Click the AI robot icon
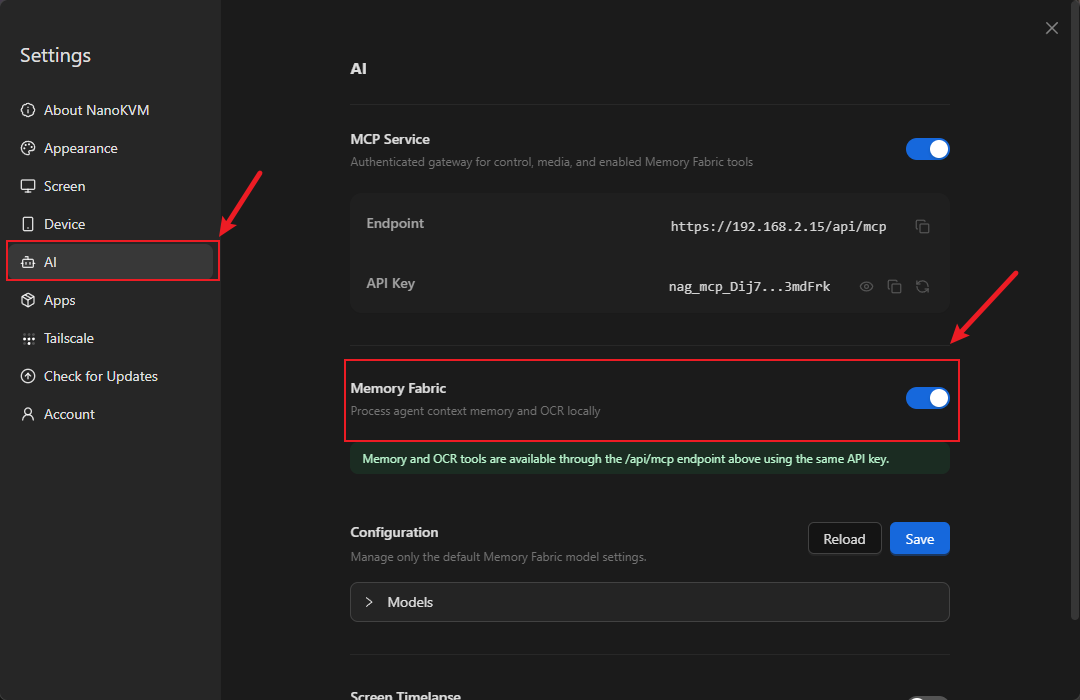The height and width of the screenshot is (700, 1080). click(x=28, y=262)
